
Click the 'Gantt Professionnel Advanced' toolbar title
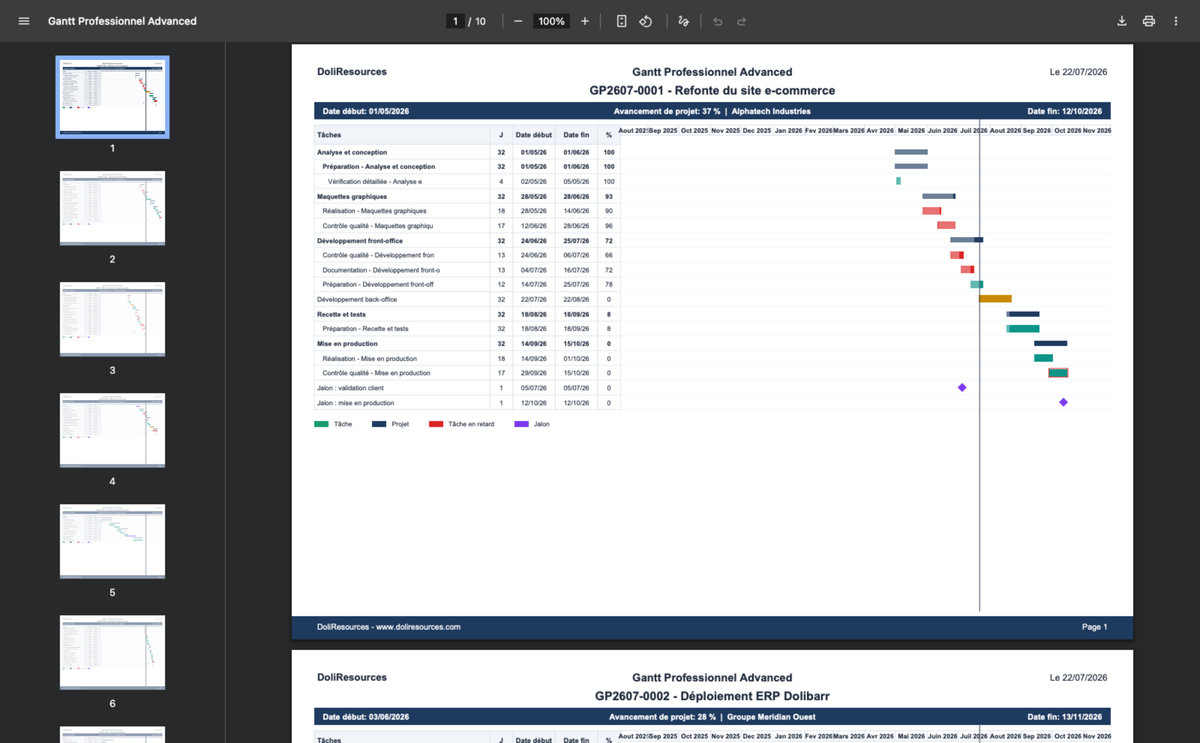[122, 21]
